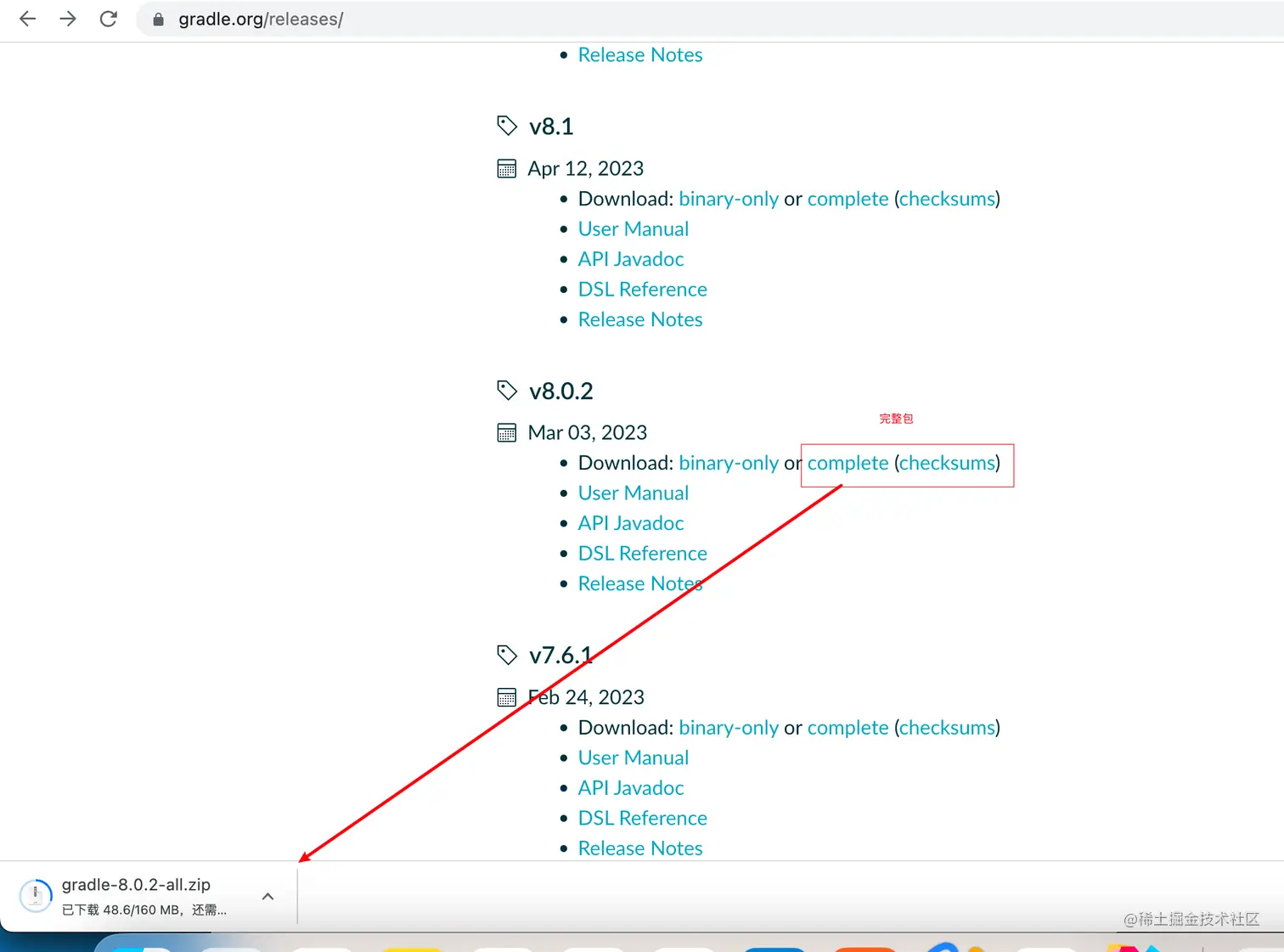Open v8.0.2 checksums link
Screen dimensions: 1284x952
point(947,463)
